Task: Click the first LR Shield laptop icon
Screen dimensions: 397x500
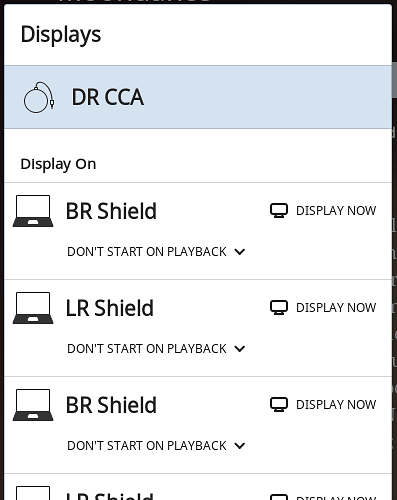Action: tap(33, 308)
